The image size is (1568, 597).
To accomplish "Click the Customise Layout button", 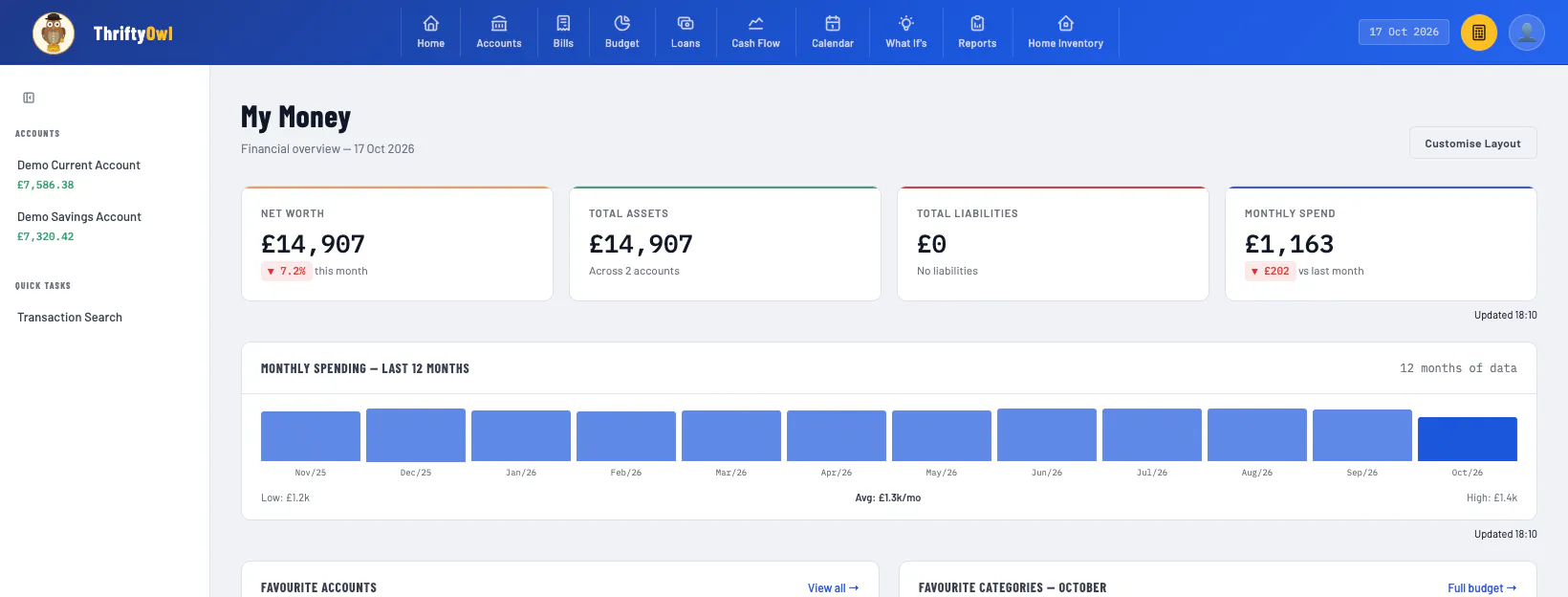I will click(1472, 144).
